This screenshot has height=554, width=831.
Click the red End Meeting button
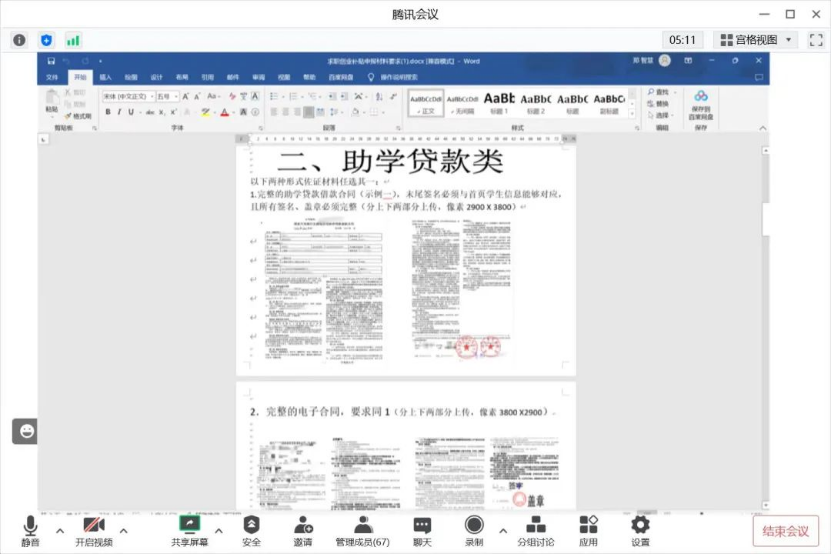click(x=785, y=531)
